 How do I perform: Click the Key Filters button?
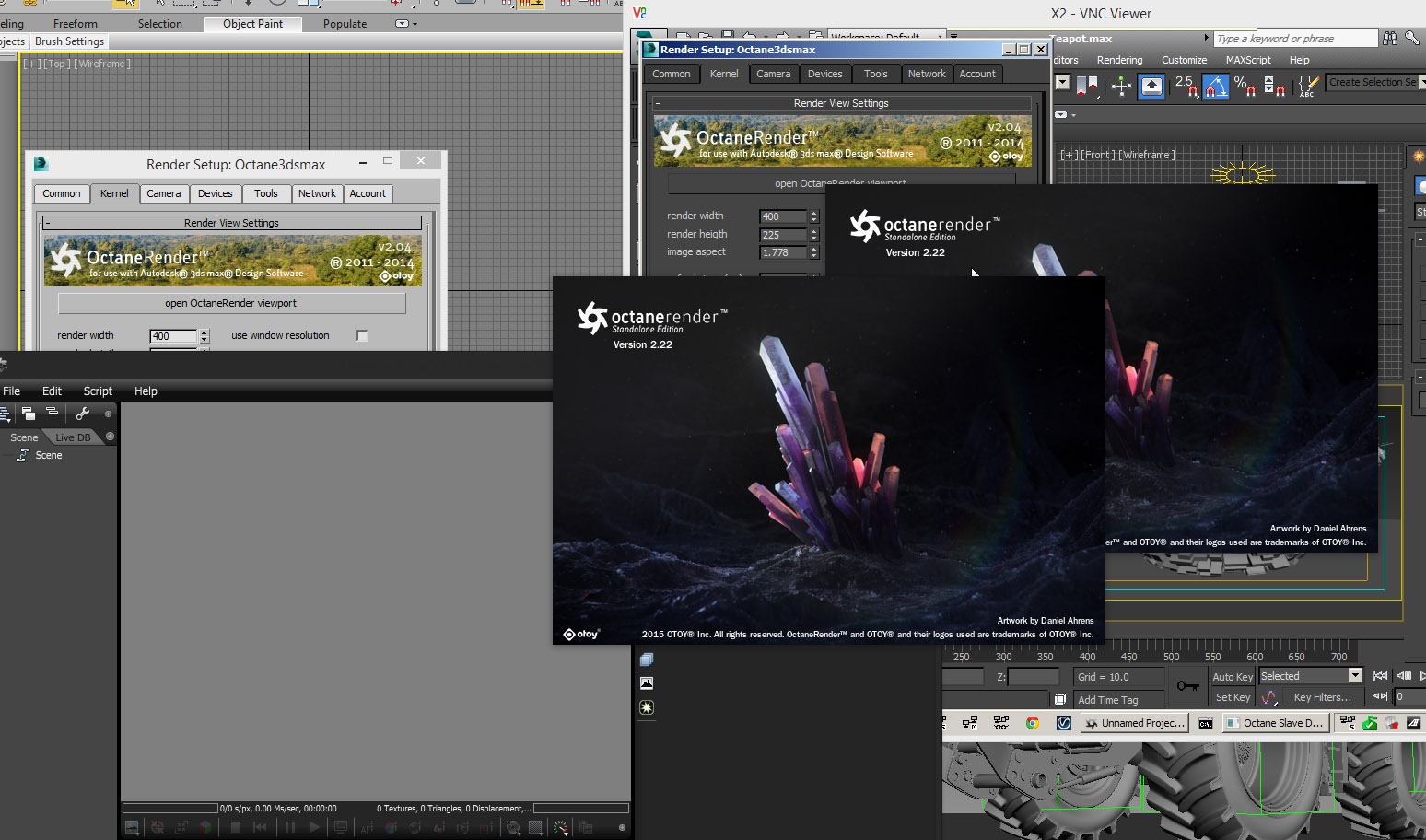click(1322, 697)
